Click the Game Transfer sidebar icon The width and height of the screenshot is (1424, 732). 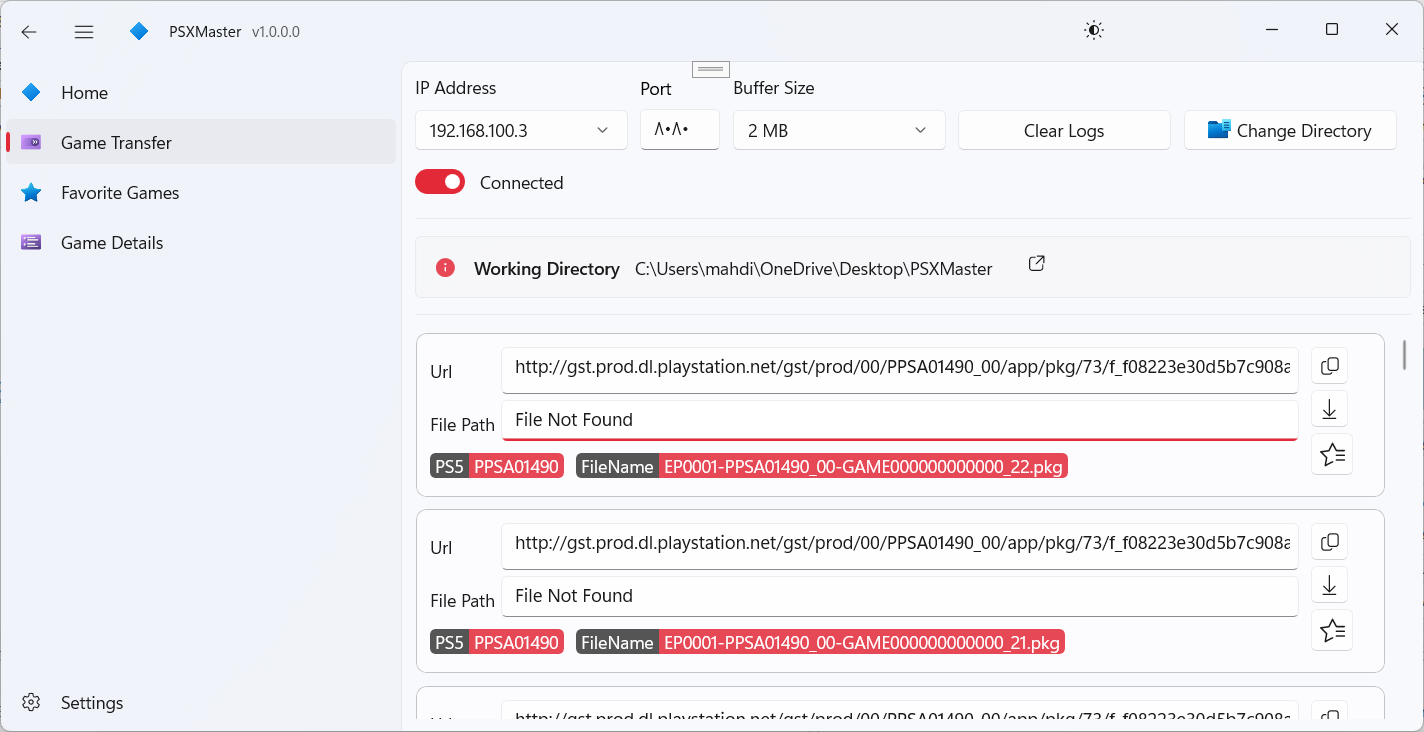(31, 142)
